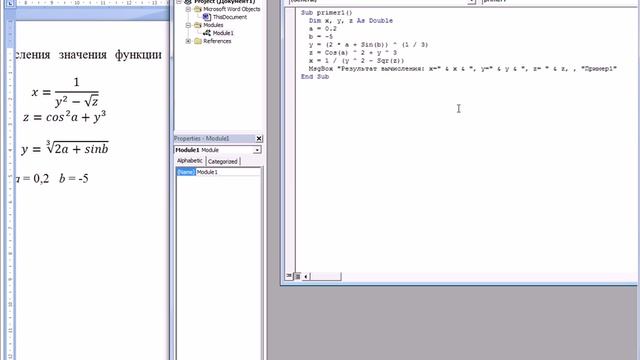
Task: Select the ThisDocument tree label
Action: coord(230,17)
